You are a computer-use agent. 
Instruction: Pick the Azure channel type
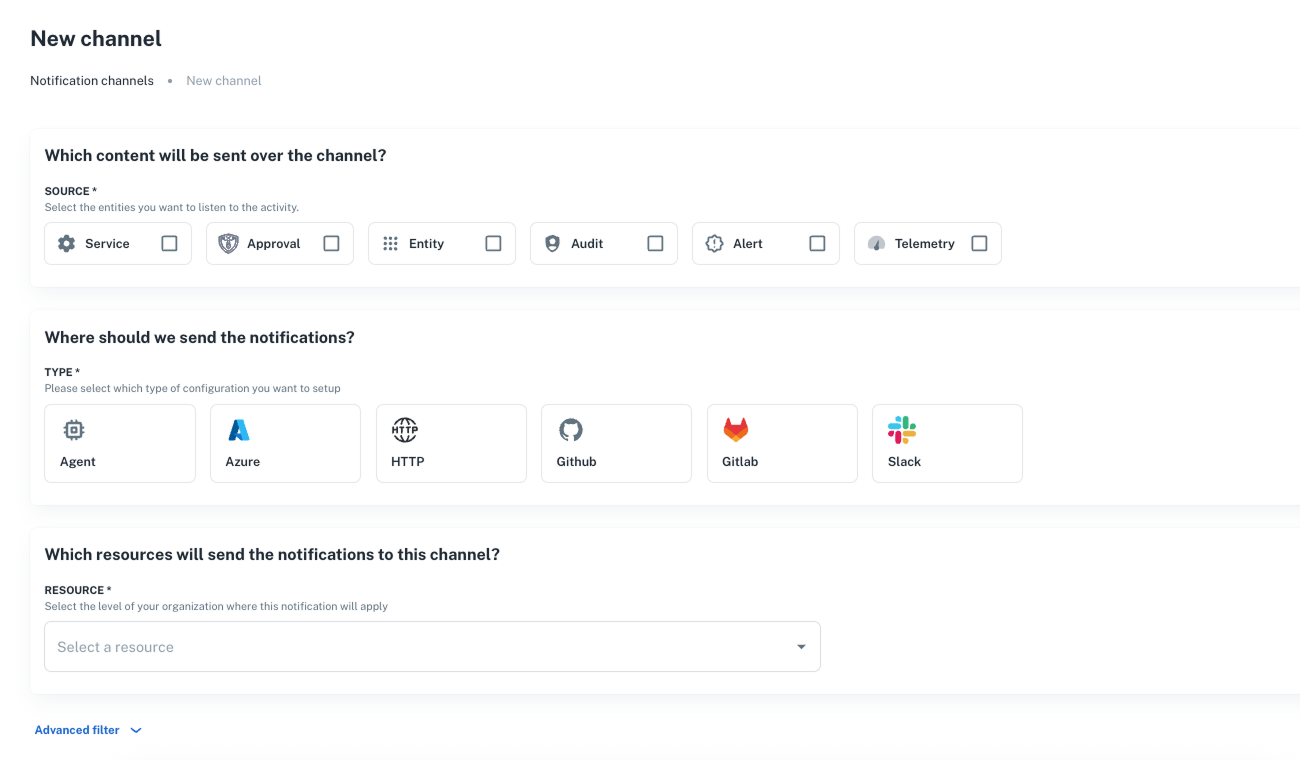[285, 443]
